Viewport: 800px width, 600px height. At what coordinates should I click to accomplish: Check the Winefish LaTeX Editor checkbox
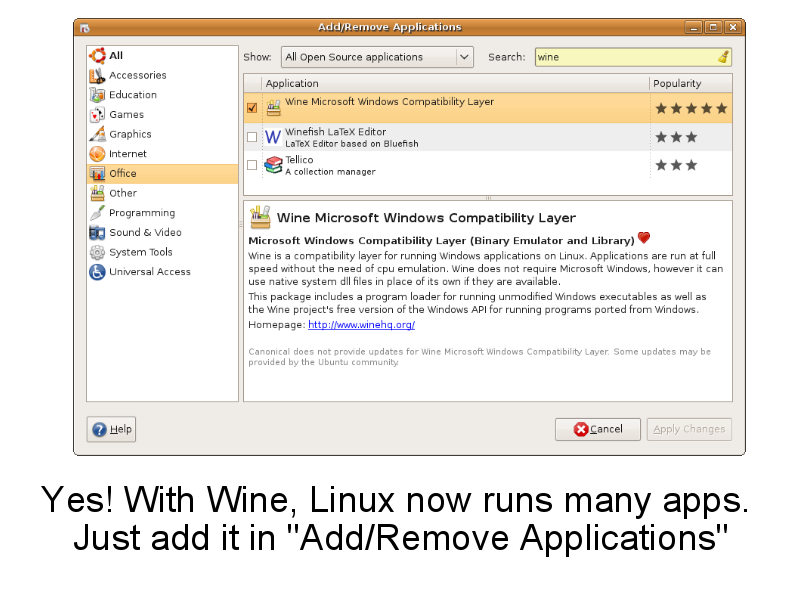252,137
